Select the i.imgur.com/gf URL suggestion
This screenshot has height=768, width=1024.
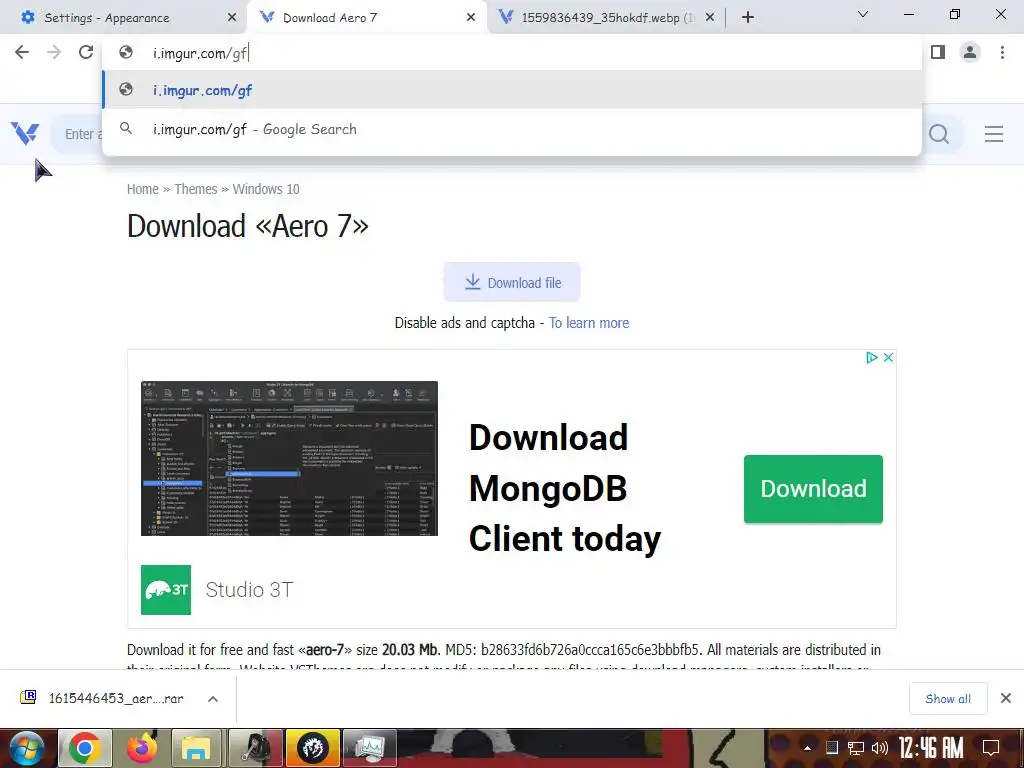coord(512,90)
